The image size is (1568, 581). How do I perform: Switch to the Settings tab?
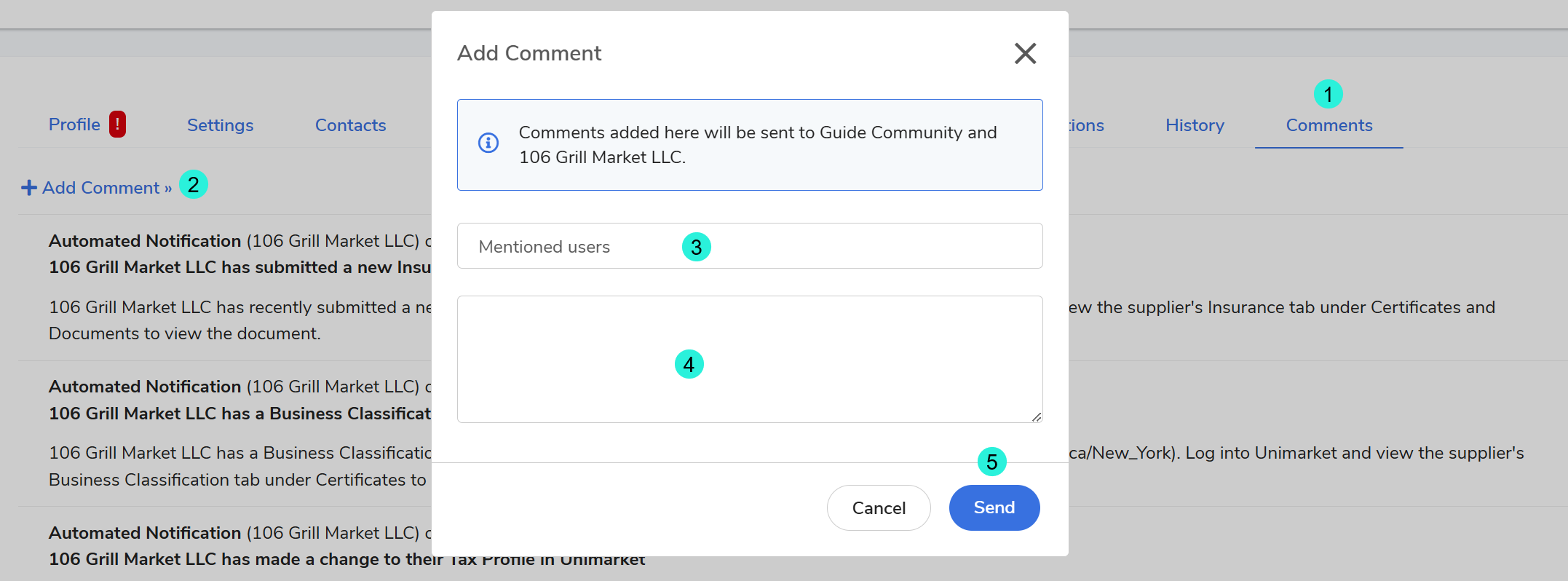[220, 125]
